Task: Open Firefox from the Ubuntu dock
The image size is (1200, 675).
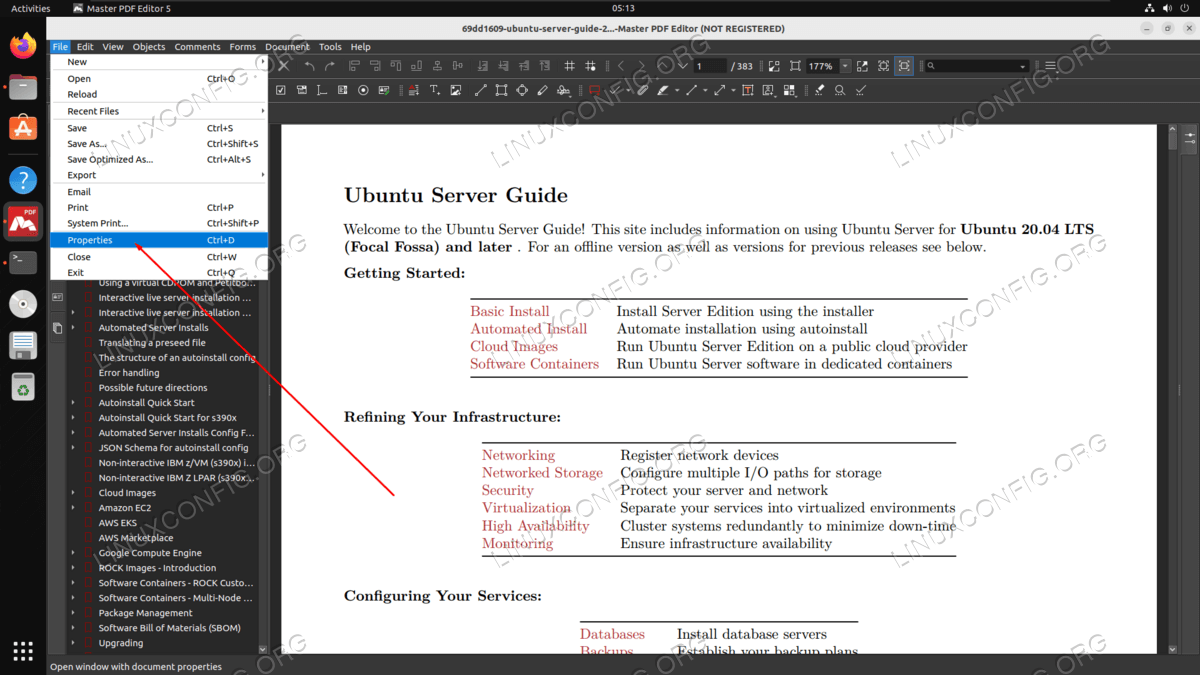Action: point(23,45)
